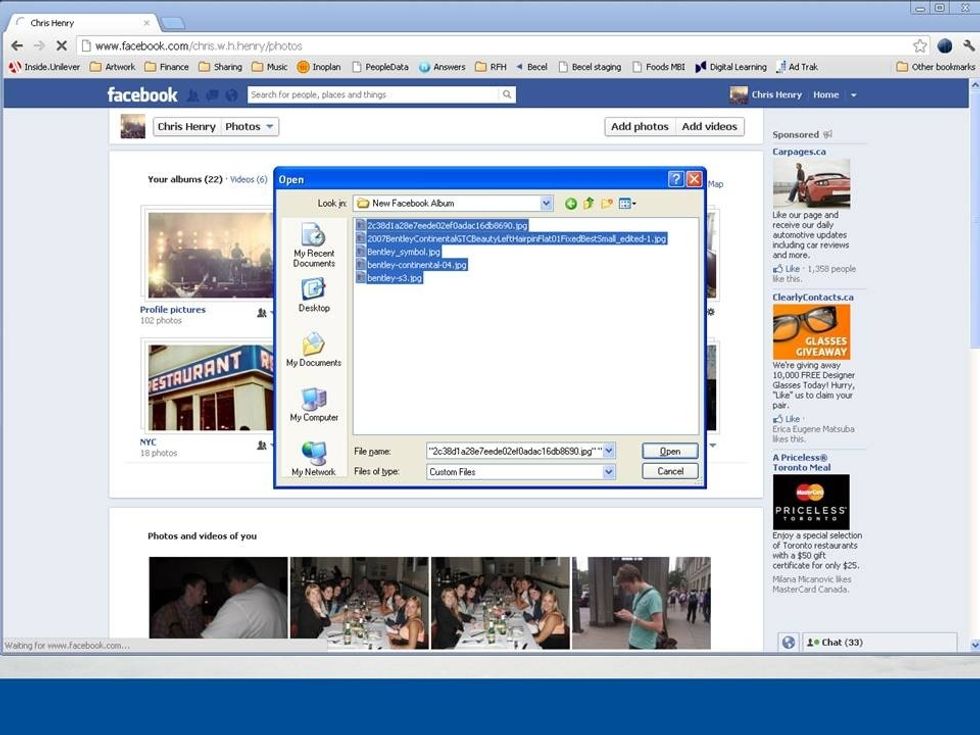This screenshot has width=980, height=735.
Task: Select file bentley-s3.jpg
Action: click(389, 278)
